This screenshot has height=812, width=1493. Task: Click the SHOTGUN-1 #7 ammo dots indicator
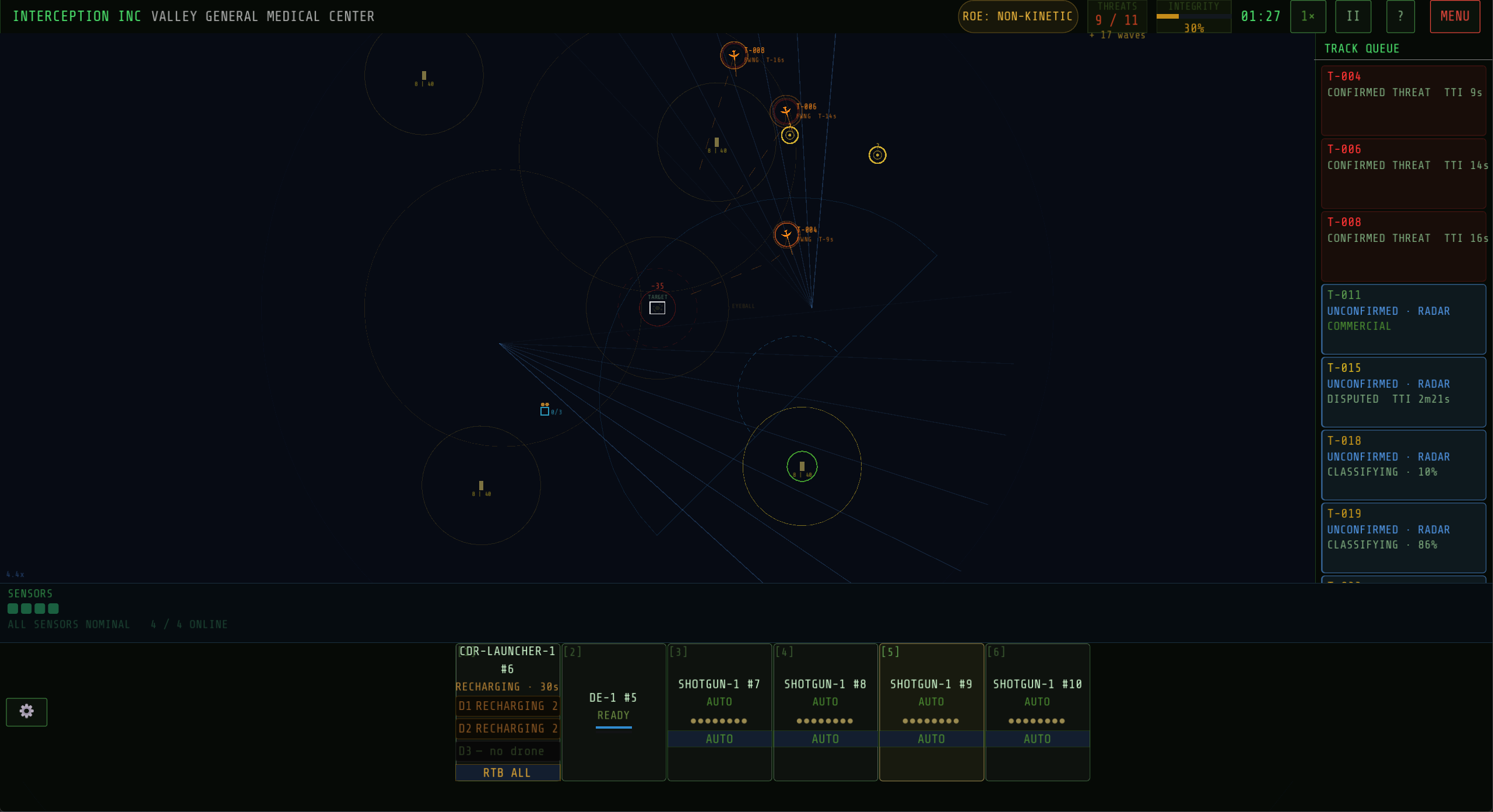coord(719,721)
